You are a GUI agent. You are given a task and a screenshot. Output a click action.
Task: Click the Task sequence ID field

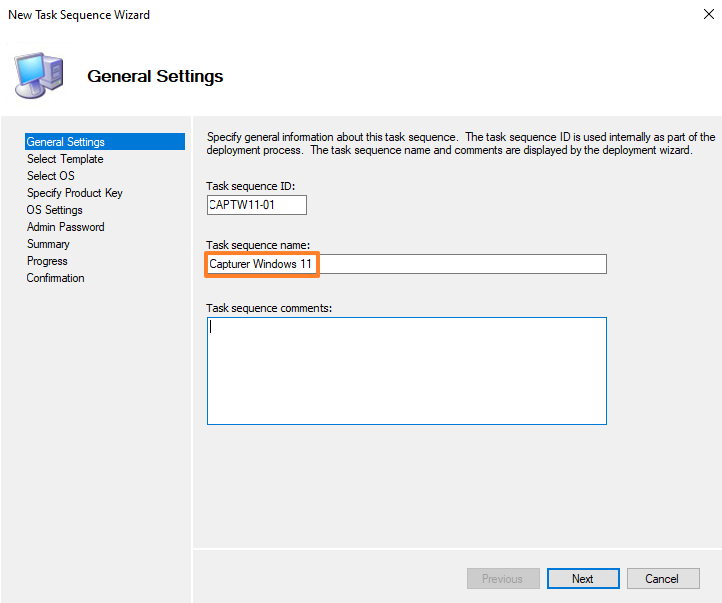coord(256,205)
